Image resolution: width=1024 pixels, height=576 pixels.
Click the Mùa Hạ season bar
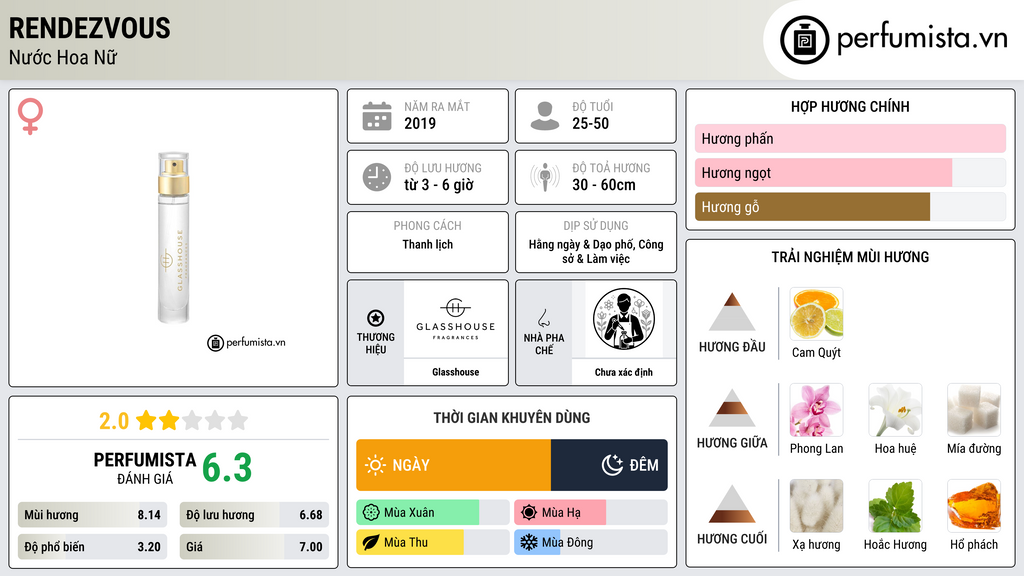(x=590, y=513)
